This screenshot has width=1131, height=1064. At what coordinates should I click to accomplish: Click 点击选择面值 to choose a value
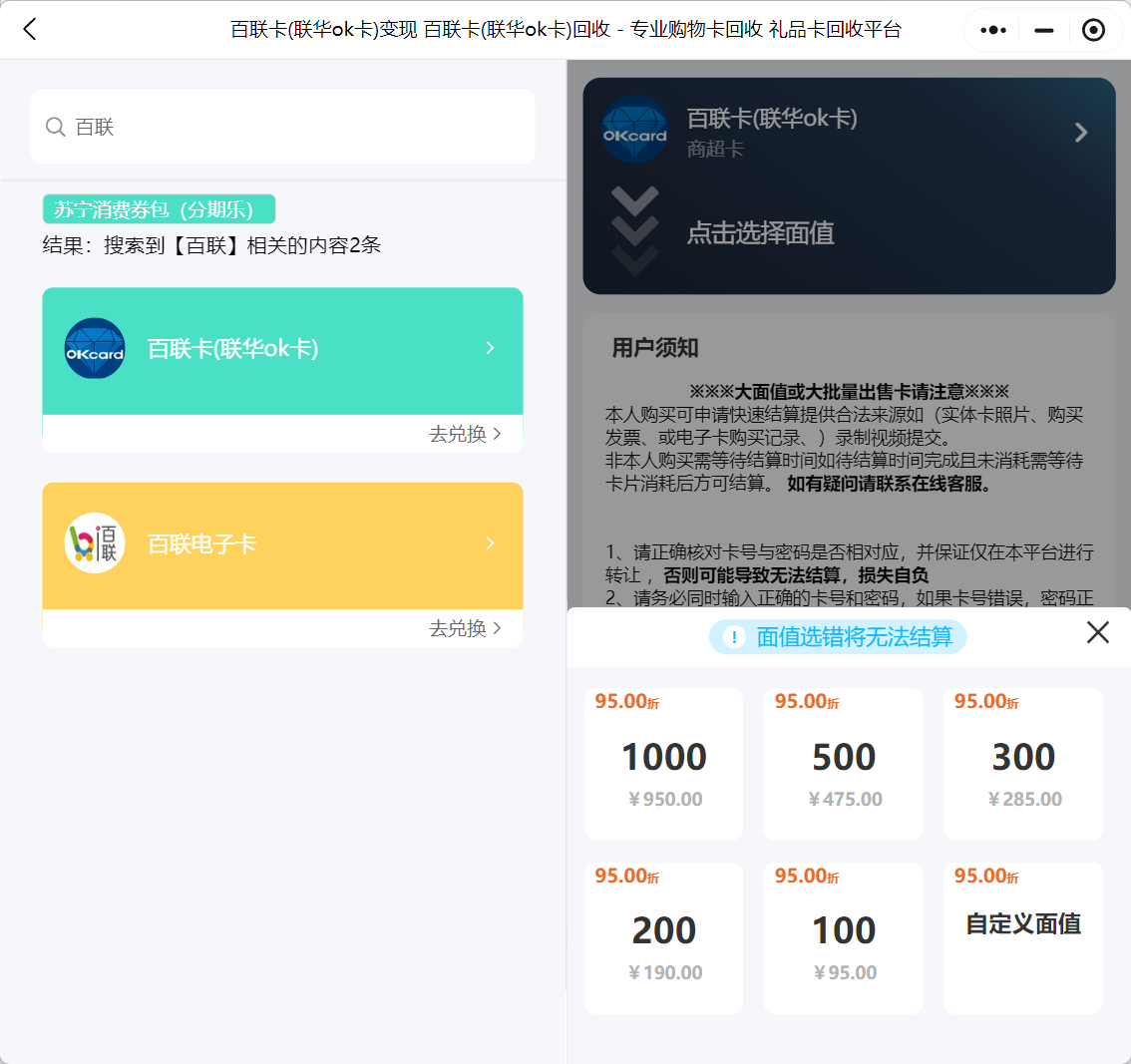pyautogui.click(x=760, y=233)
